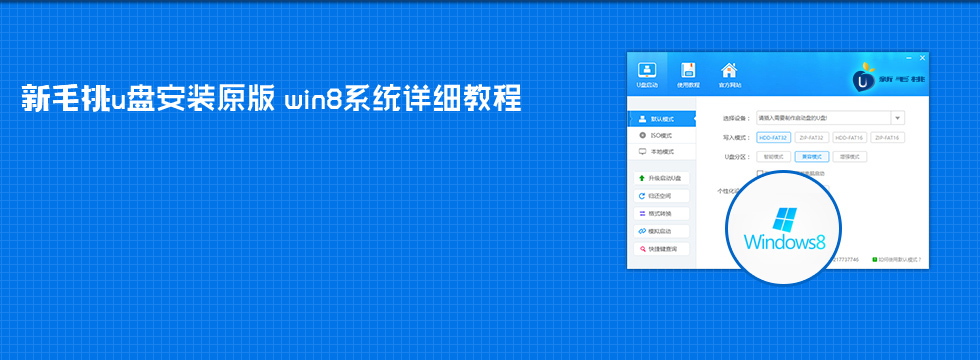Viewport: 980px width, 360px height.
Task: Open the U盘启动 toolbar icon
Action: tap(647, 70)
